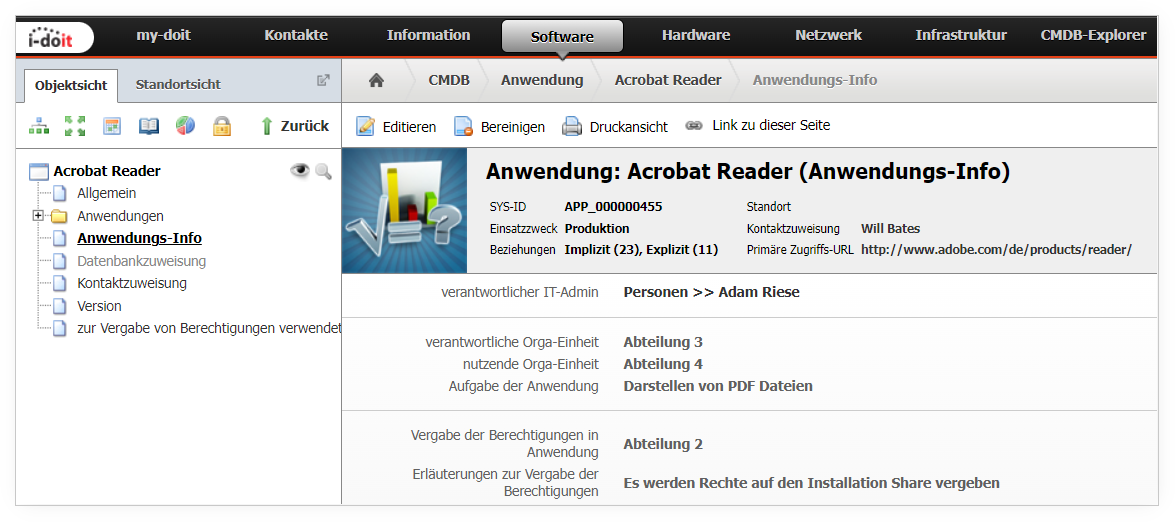Image resolution: width=1175 pixels, height=522 pixels.
Task: Pop out the tree with detach icon
Action: 323,80
